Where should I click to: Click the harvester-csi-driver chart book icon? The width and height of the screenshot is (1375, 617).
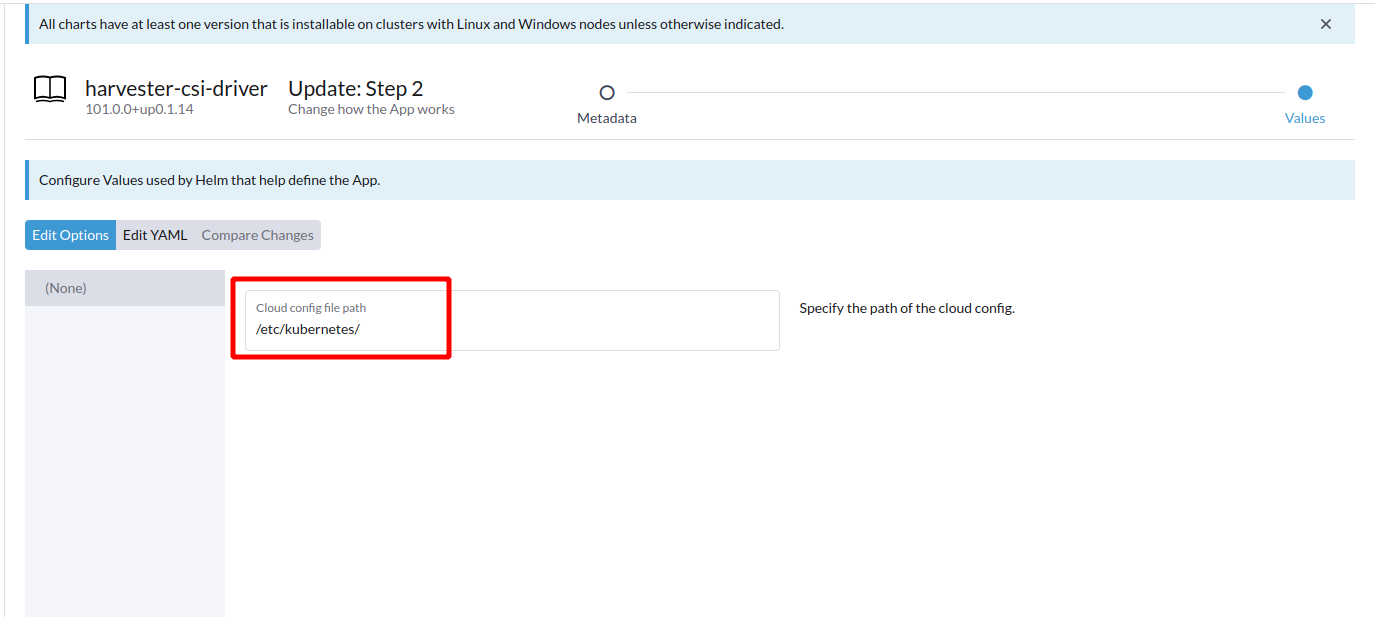pos(49,90)
